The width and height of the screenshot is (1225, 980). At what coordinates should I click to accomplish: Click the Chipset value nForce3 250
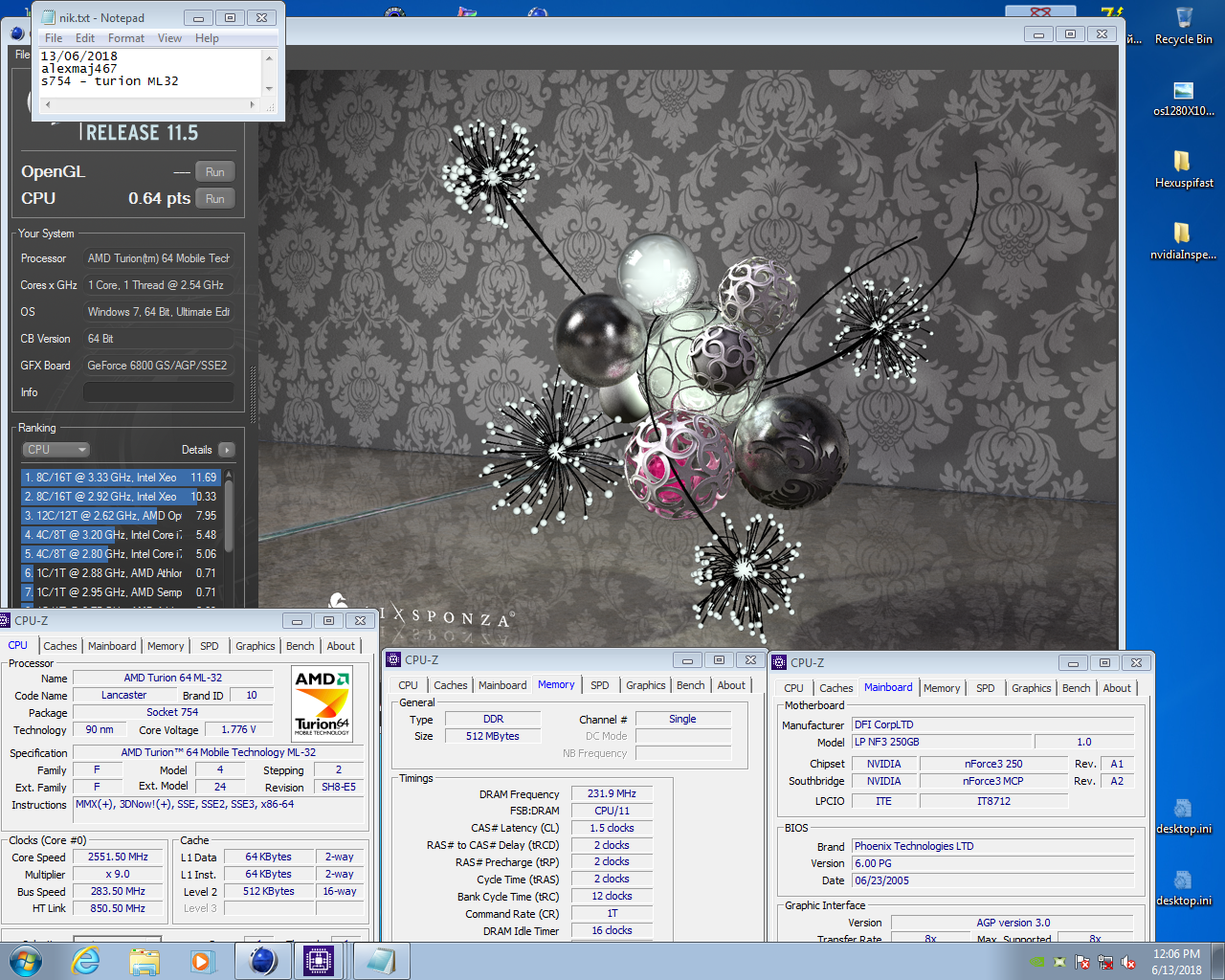pyautogui.click(x=993, y=764)
